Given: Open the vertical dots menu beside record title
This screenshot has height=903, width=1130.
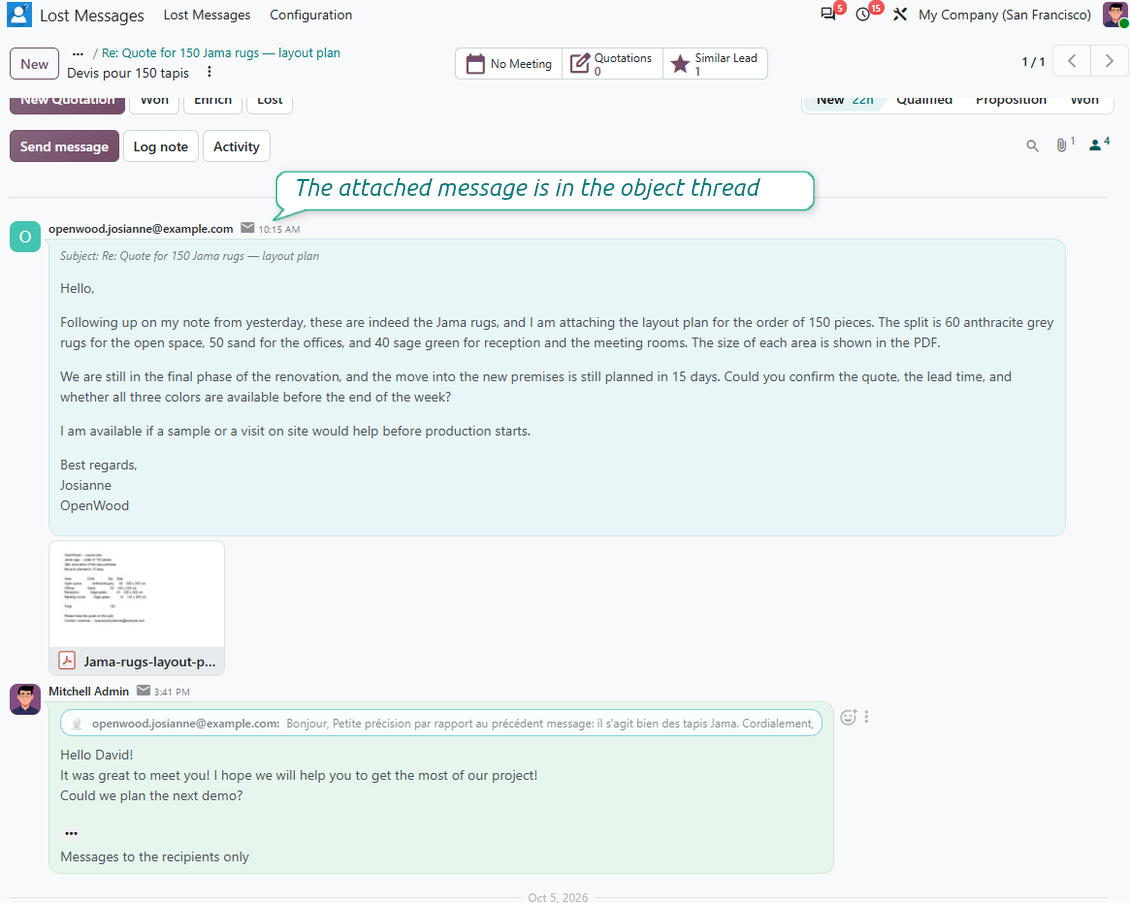Looking at the screenshot, I should [x=209, y=72].
